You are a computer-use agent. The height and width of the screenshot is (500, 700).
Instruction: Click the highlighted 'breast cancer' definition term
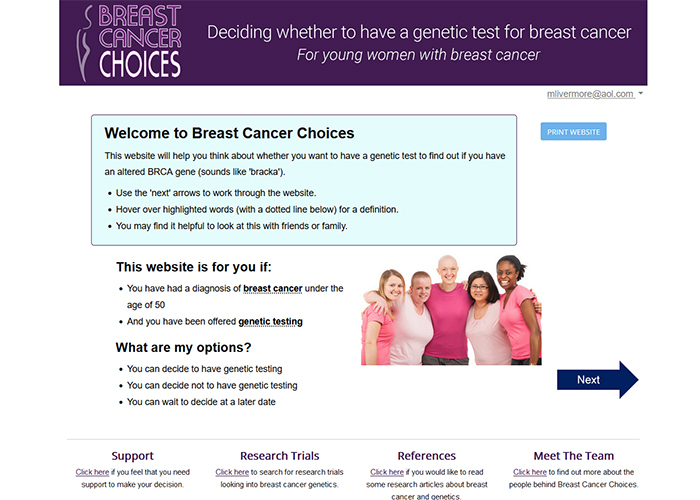273,288
